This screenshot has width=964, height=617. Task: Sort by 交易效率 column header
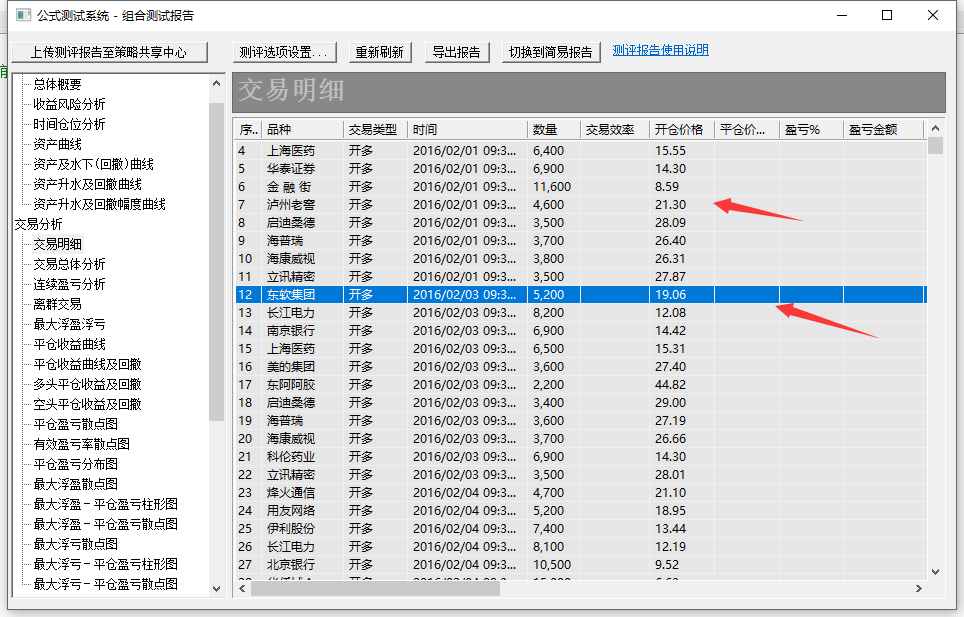pos(614,130)
